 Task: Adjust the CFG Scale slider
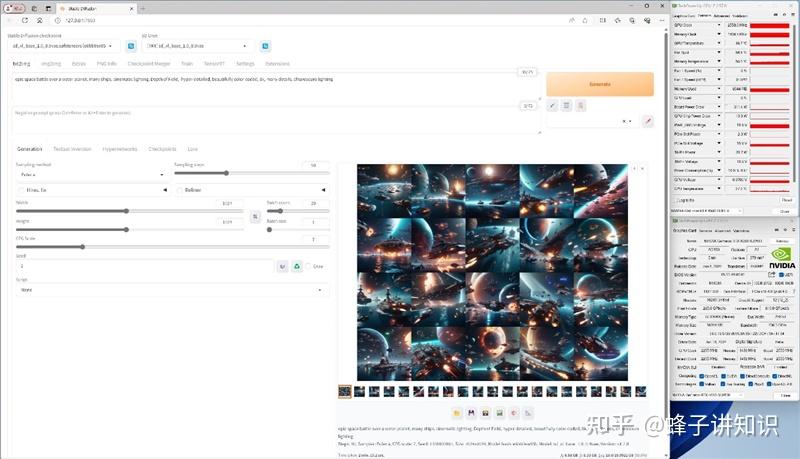click(172, 247)
